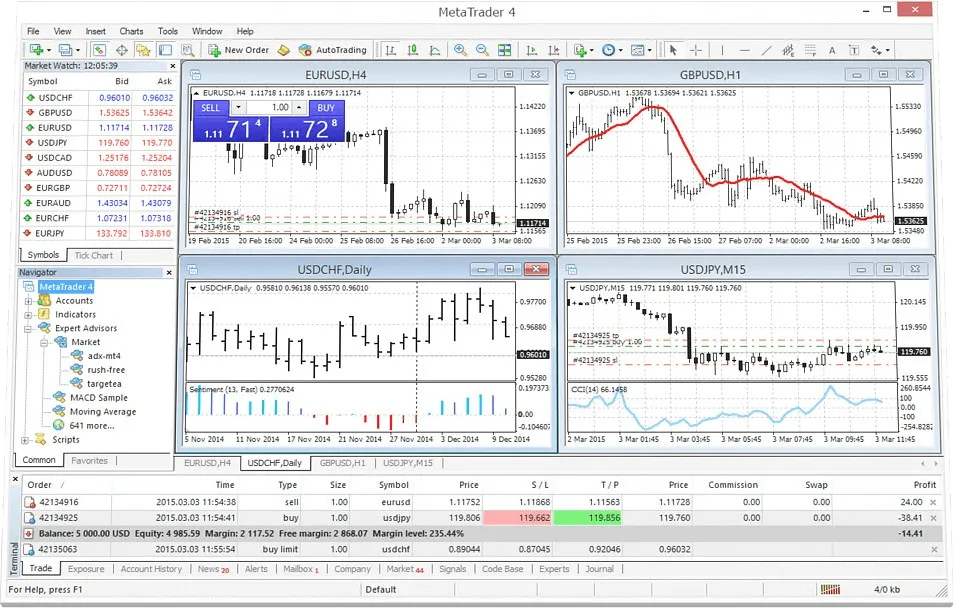Click the one-click trading volume field 1.00
955x614 pixels.
270,108
